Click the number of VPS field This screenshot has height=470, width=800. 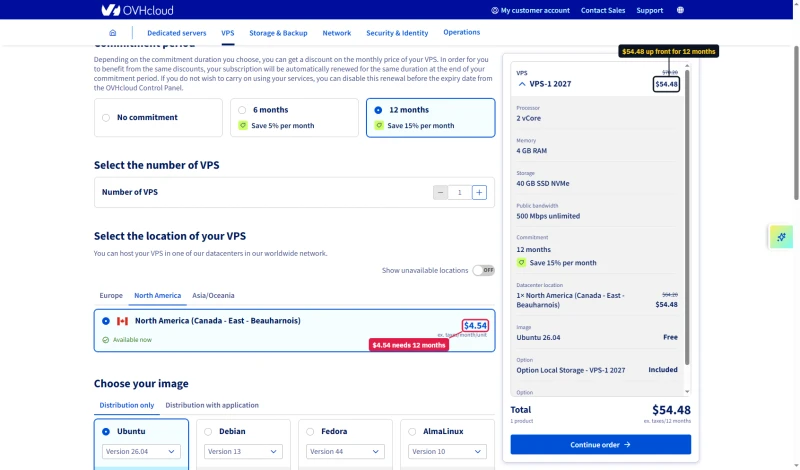pyautogui.click(x=460, y=192)
